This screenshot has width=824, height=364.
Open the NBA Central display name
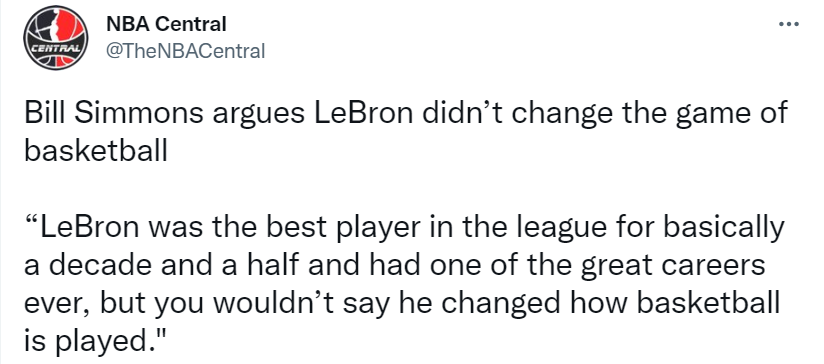coord(166,24)
